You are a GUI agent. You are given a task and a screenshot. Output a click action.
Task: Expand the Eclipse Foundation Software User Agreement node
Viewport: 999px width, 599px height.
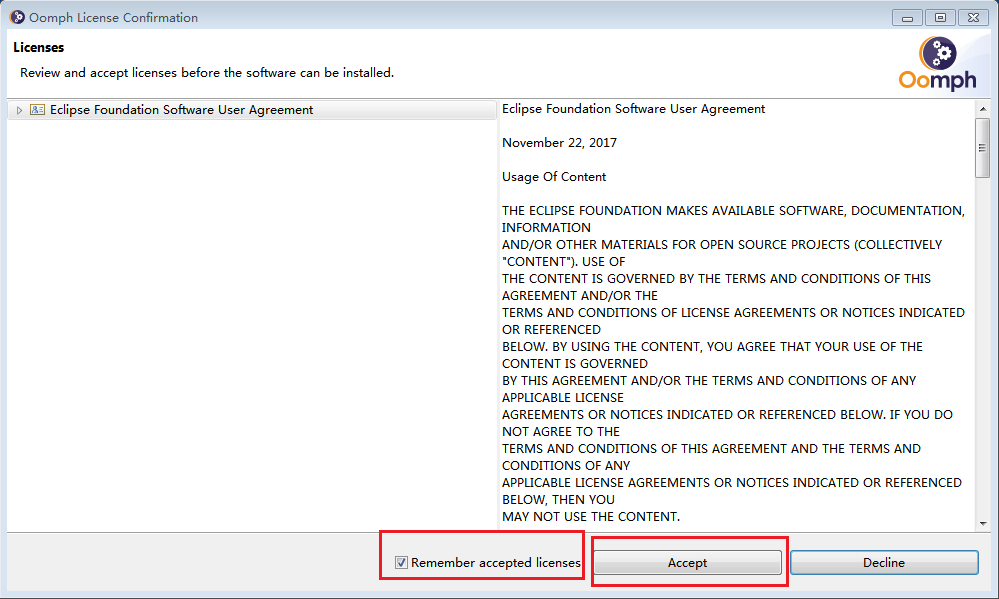coord(19,110)
